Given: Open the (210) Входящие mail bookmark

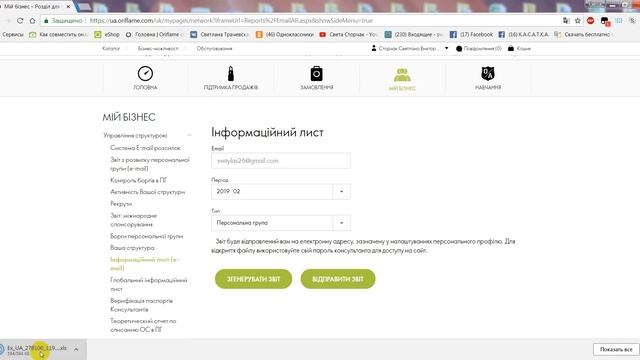Looking at the screenshot, I should [414, 35].
